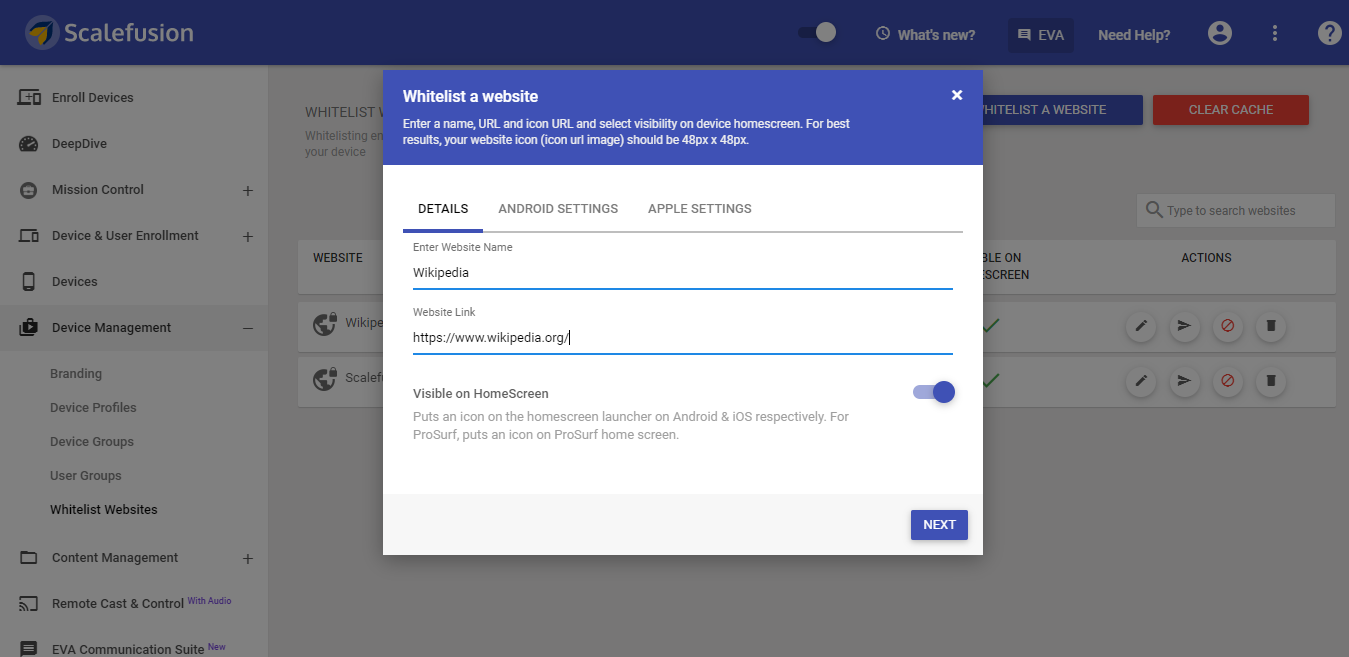Click the Mission Control sidebar item
Image resolution: width=1349 pixels, height=657 pixels.
pos(98,190)
